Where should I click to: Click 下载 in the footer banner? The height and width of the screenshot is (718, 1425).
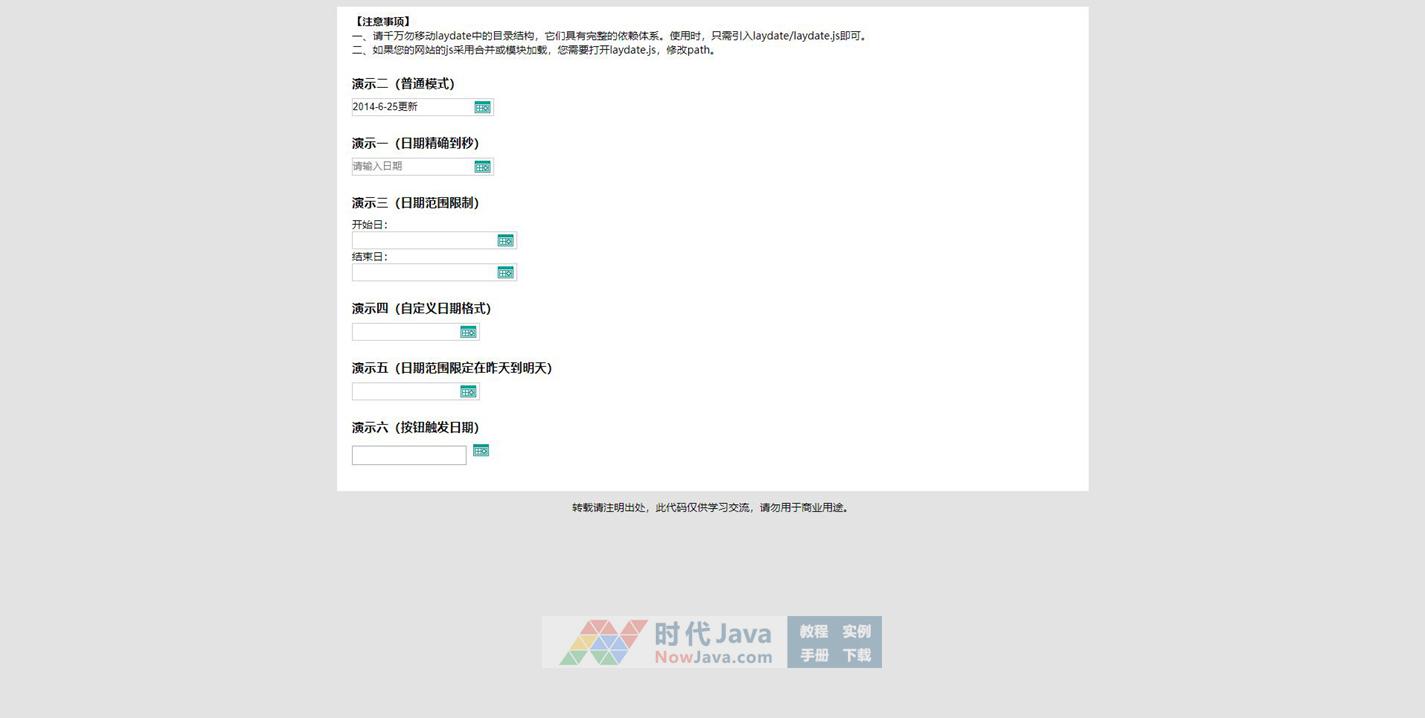pos(856,655)
